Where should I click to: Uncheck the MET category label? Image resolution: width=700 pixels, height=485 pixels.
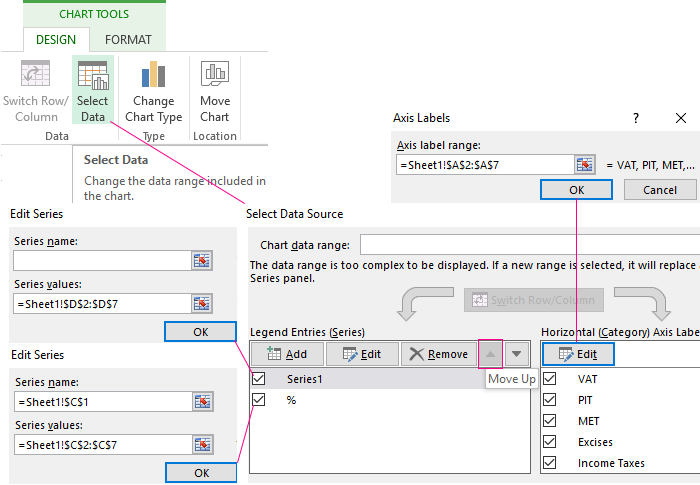[550, 421]
